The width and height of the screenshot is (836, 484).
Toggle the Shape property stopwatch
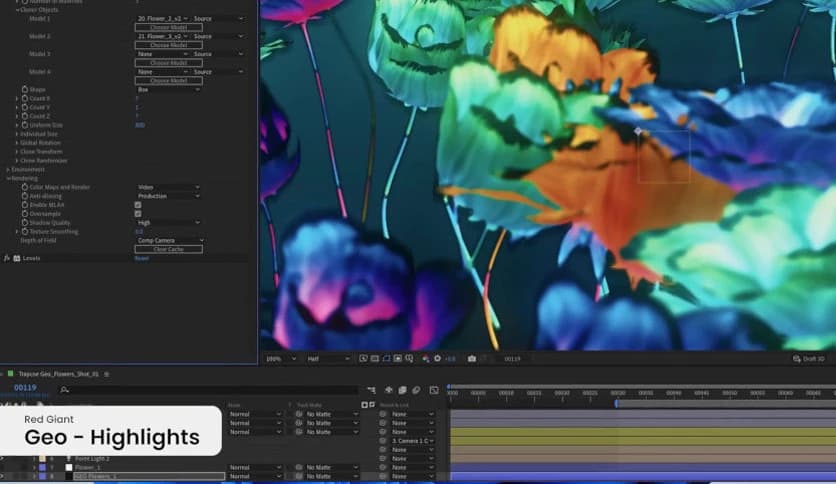coord(24,89)
